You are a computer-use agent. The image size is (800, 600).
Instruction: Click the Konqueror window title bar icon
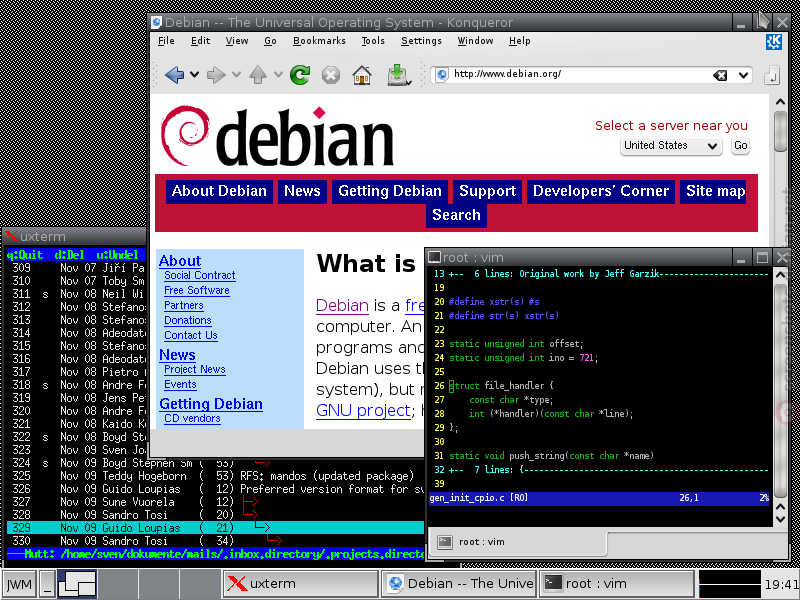(157, 22)
